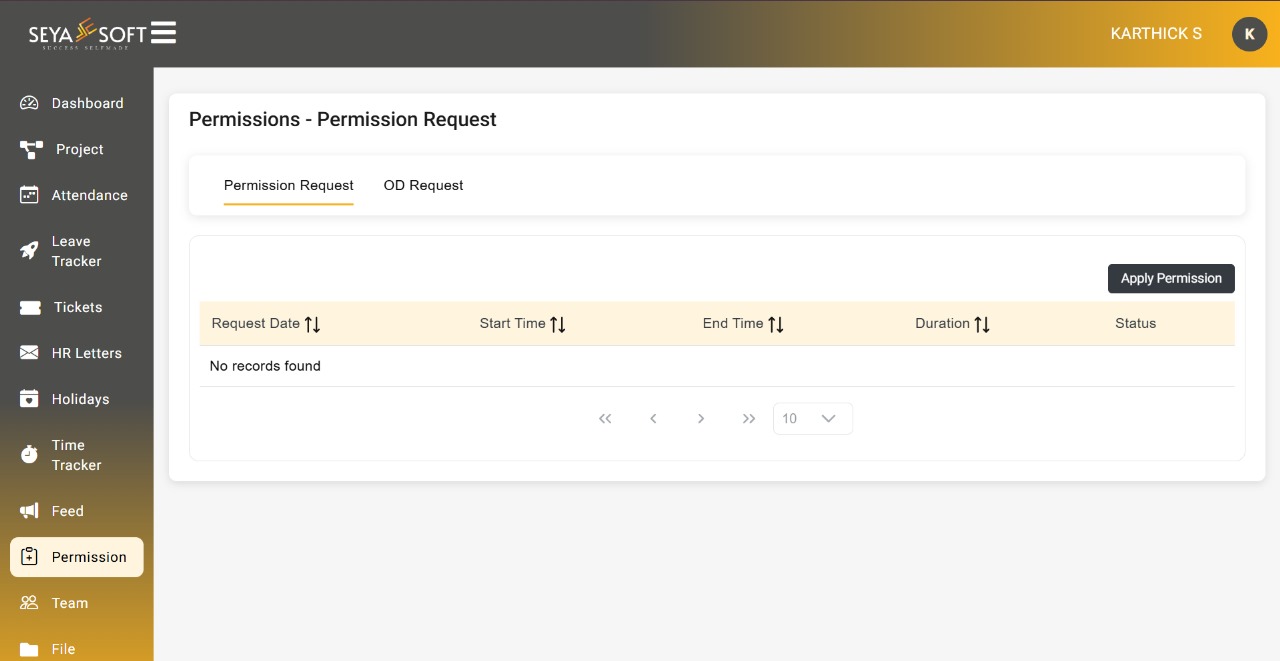Screen dimensions: 1280x661
Task: Open Time Tracker stopwatch icon
Action: 29,455
